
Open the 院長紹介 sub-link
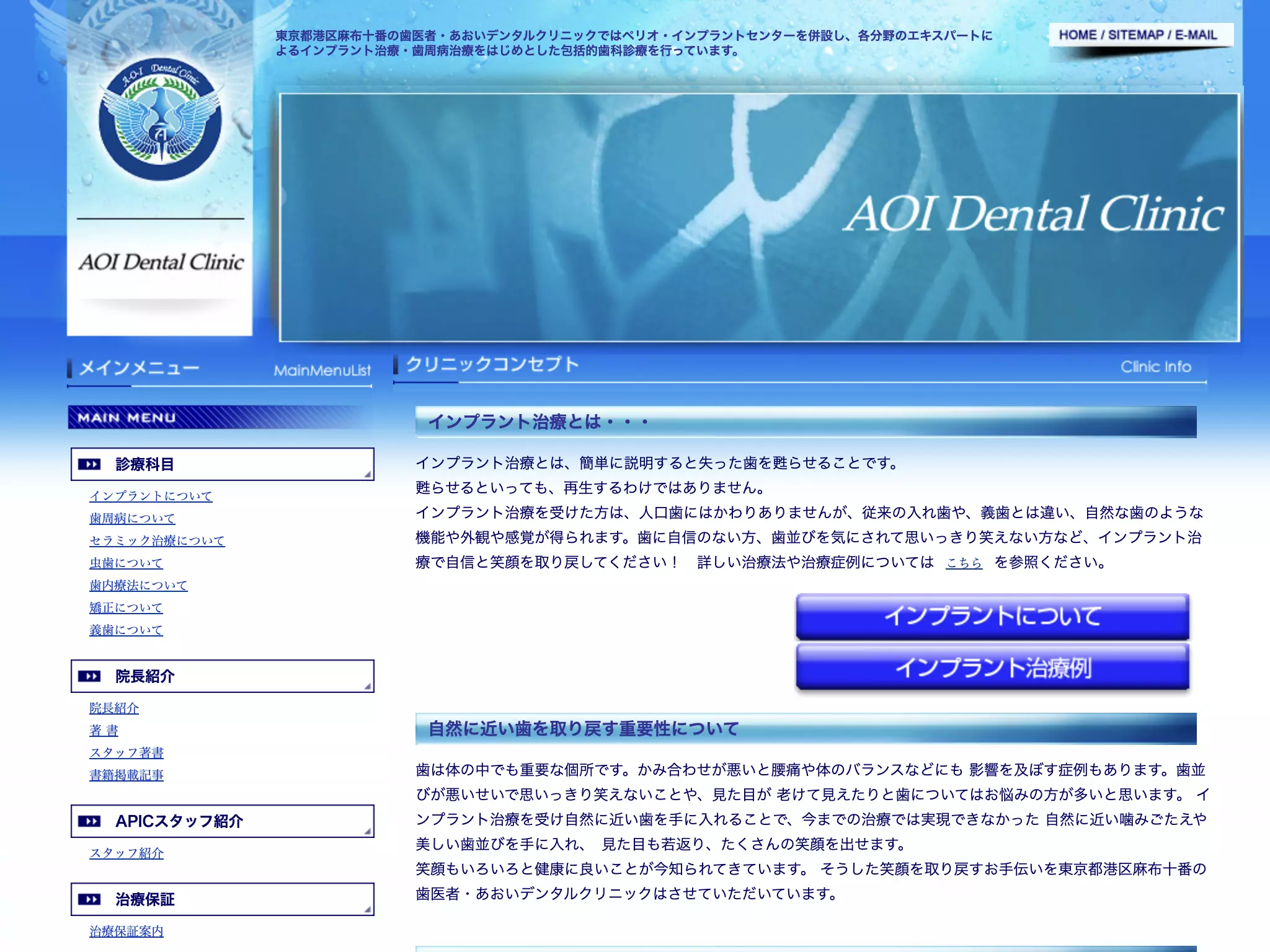pyautogui.click(x=114, y=708)
